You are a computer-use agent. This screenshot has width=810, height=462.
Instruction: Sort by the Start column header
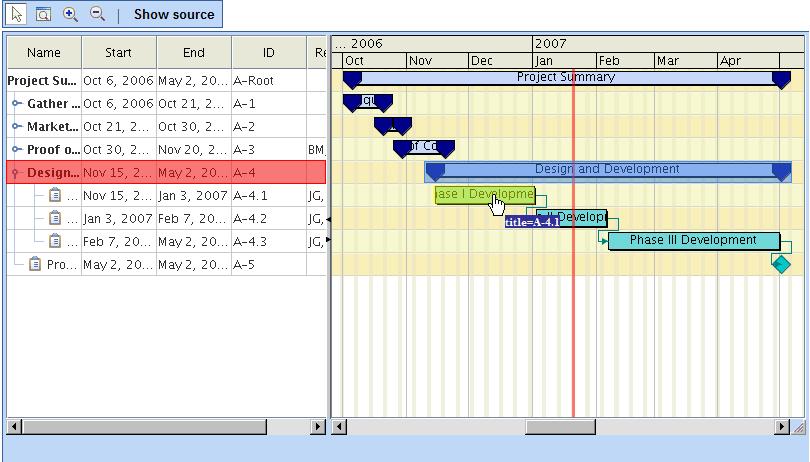(x=118, y=53)
